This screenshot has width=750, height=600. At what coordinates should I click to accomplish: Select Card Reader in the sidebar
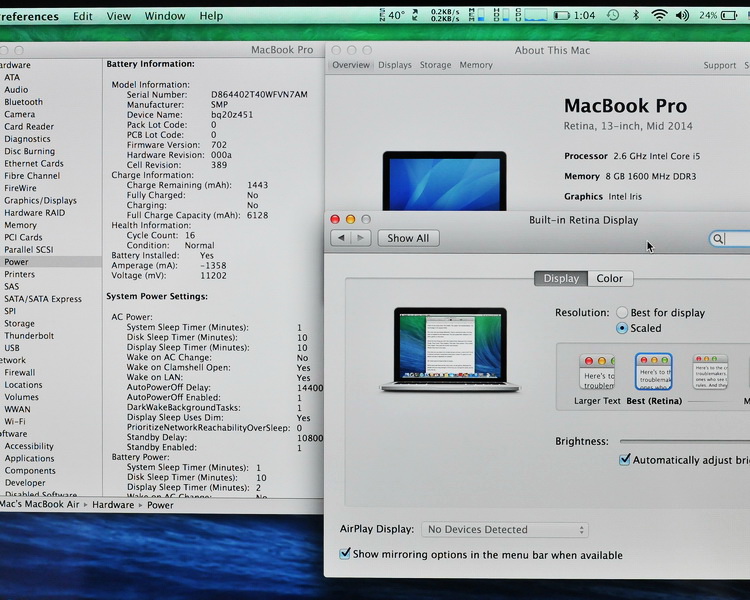29,127
